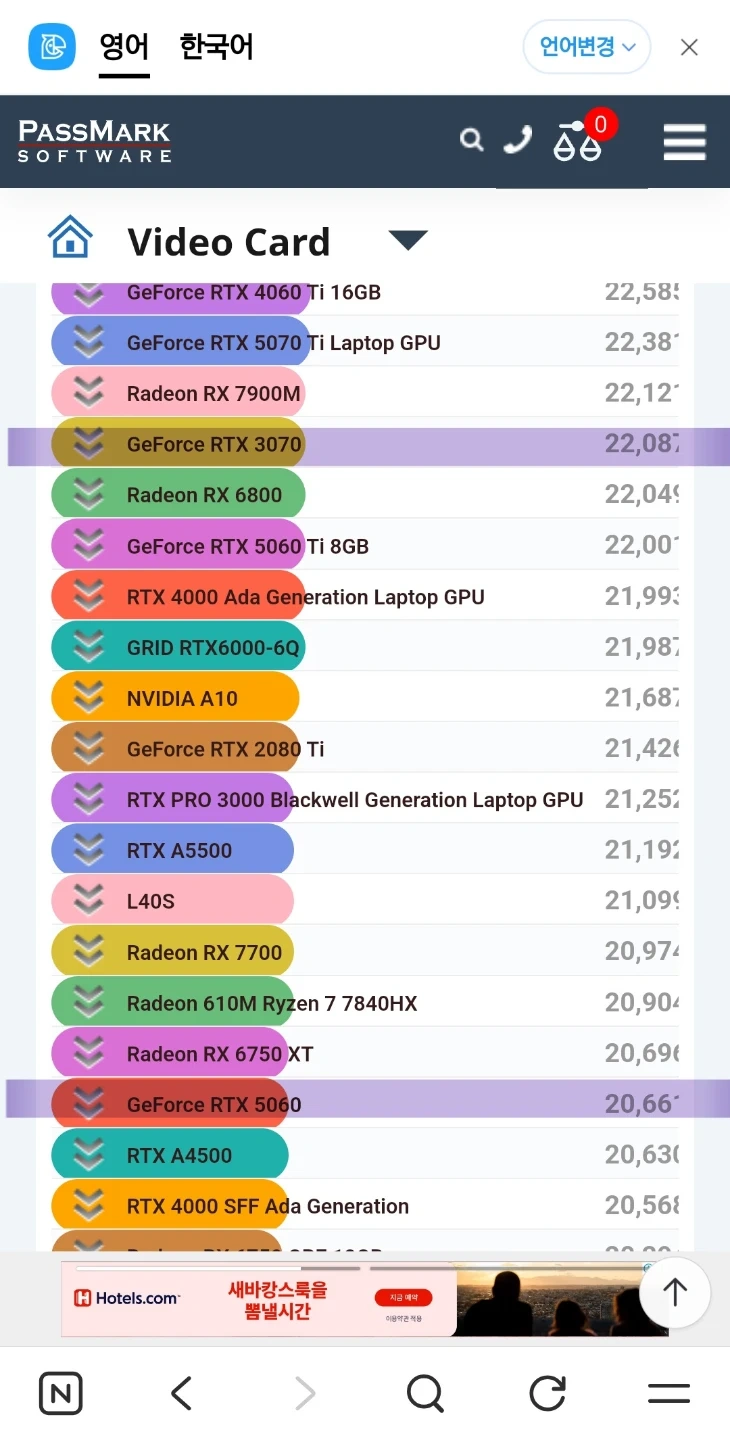730x1440 pixels.
Task: Open PassMark search magnifier icon
Action: click(472, 140)
